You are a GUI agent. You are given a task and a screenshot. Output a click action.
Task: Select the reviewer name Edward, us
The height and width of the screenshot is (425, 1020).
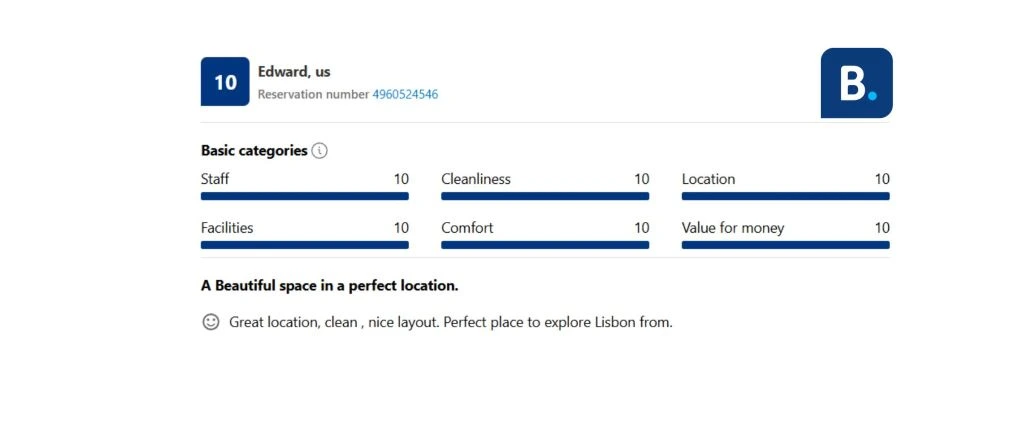(294, 72)
